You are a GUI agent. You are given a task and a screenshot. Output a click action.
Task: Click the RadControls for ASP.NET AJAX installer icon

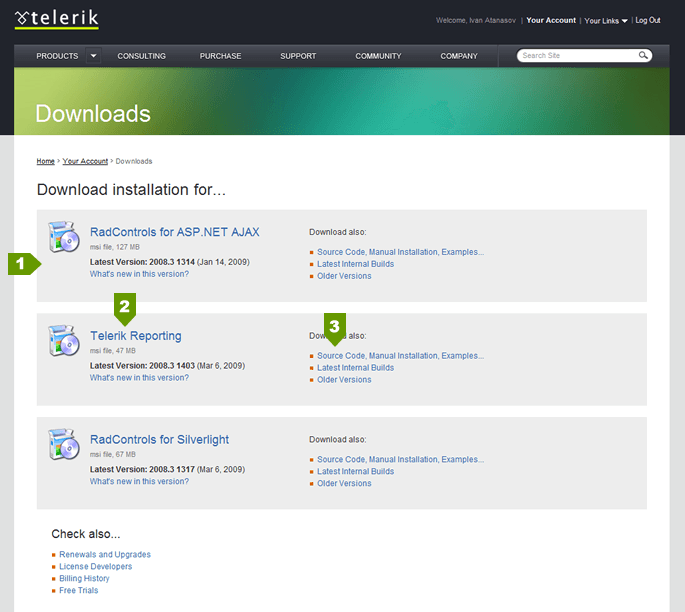(x=64, y=237)
